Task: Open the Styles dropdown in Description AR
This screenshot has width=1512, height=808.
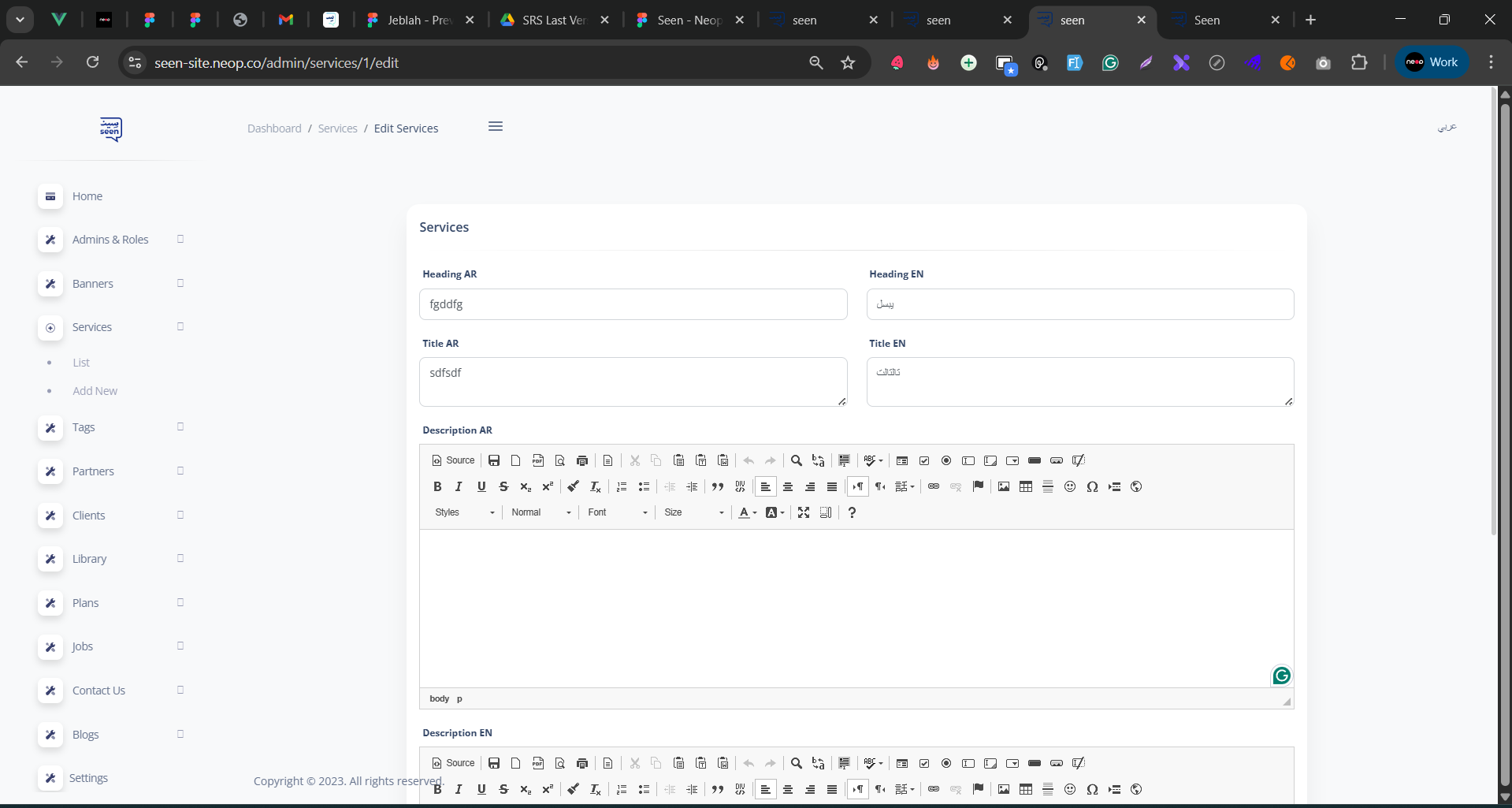Action: [x=464, y=512]
